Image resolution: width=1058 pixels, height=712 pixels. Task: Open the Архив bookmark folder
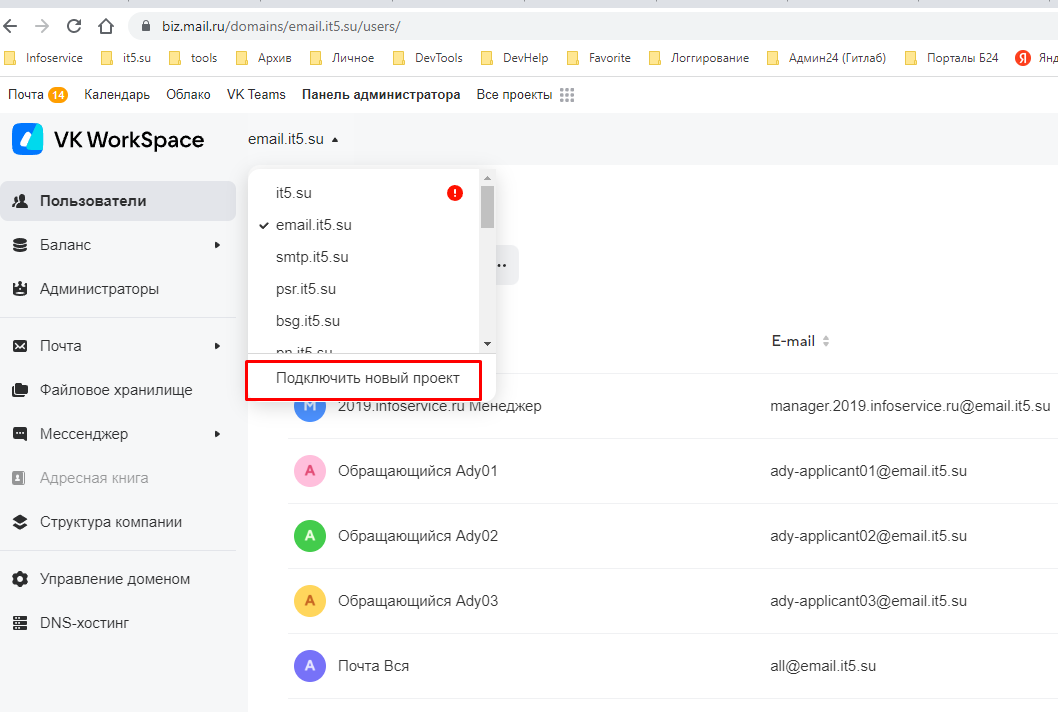(x=264, y=58)
